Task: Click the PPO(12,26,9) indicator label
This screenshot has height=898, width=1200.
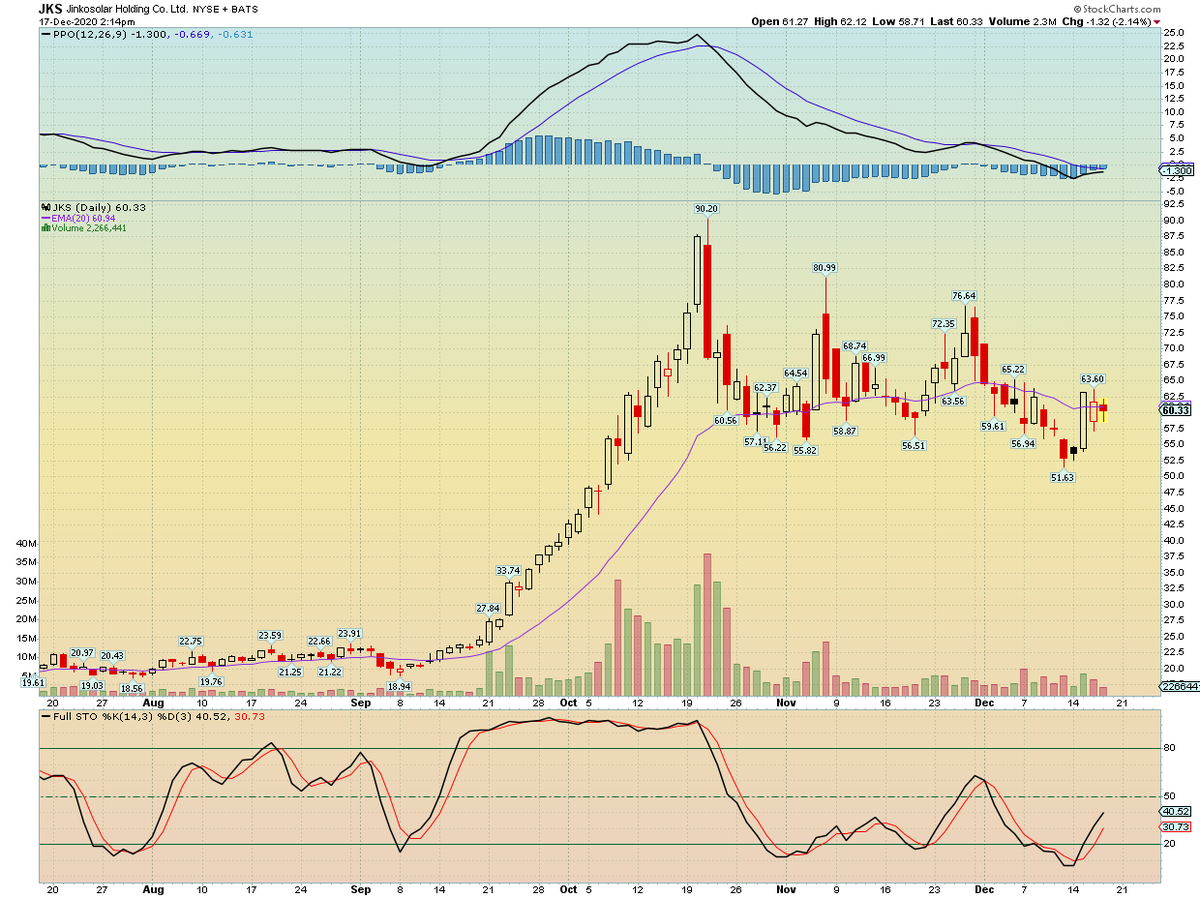Action: (x=89, y=34)
